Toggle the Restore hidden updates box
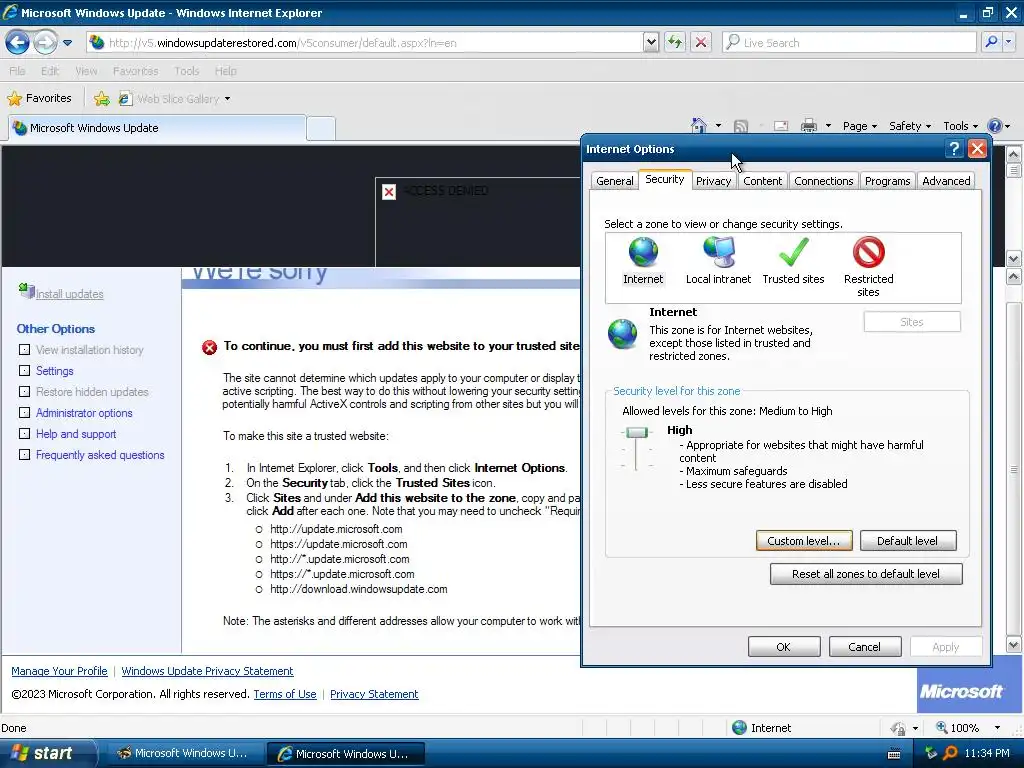Screen dimensions: 1024x768 [24, 392]
